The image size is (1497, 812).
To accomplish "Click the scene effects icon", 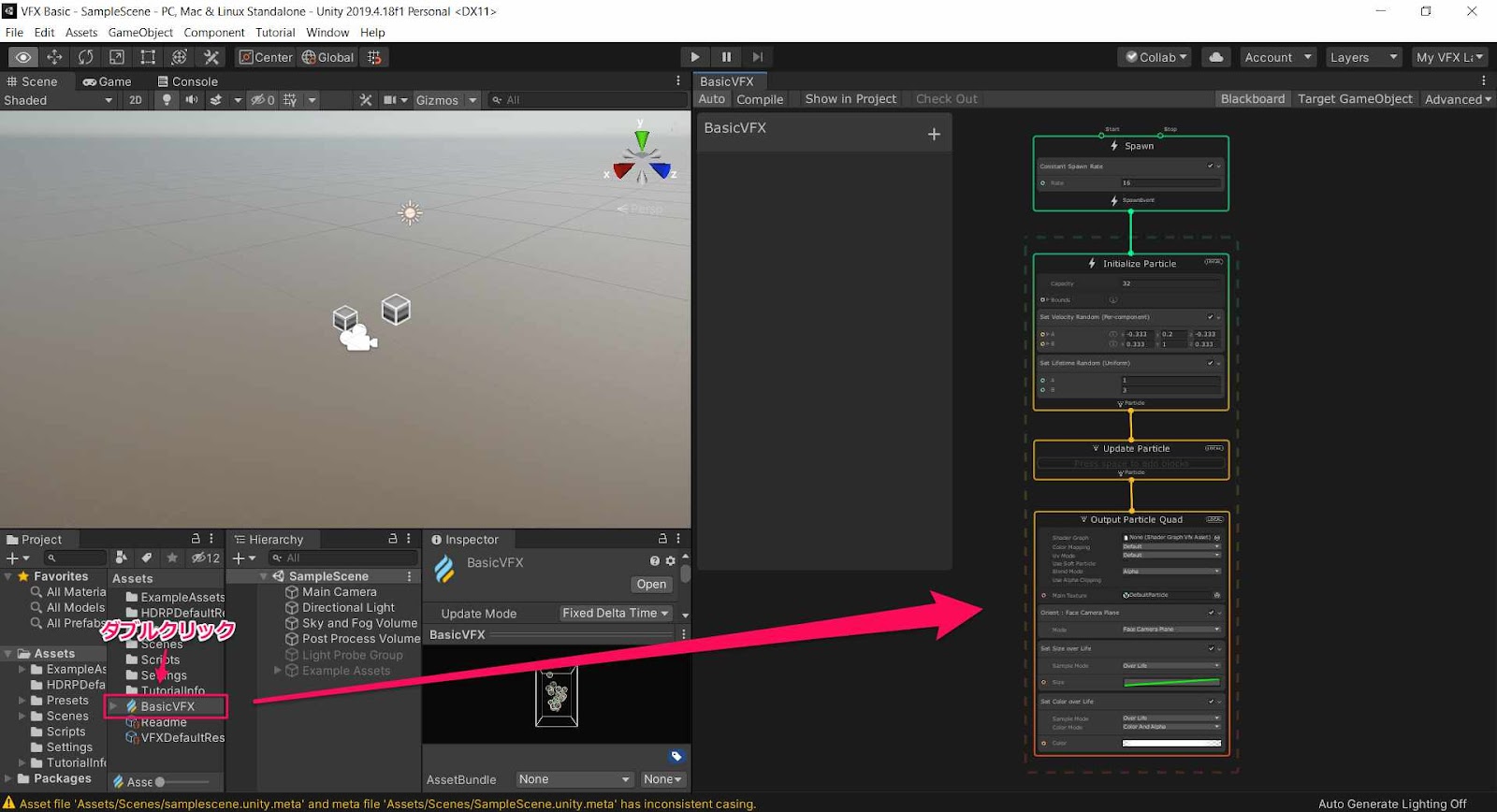I will (216, 100).
